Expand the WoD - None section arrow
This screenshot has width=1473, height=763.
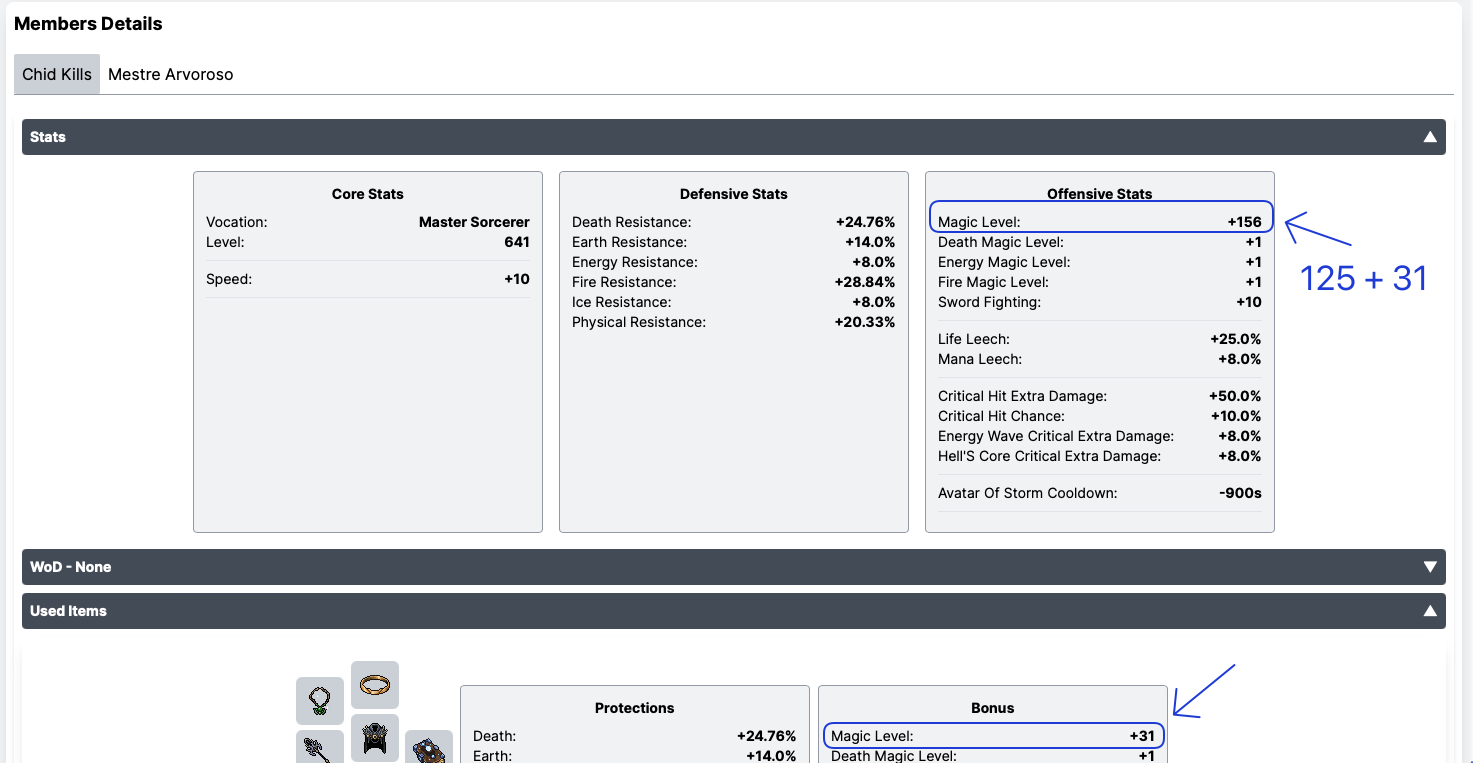[x=1430, y=567]
